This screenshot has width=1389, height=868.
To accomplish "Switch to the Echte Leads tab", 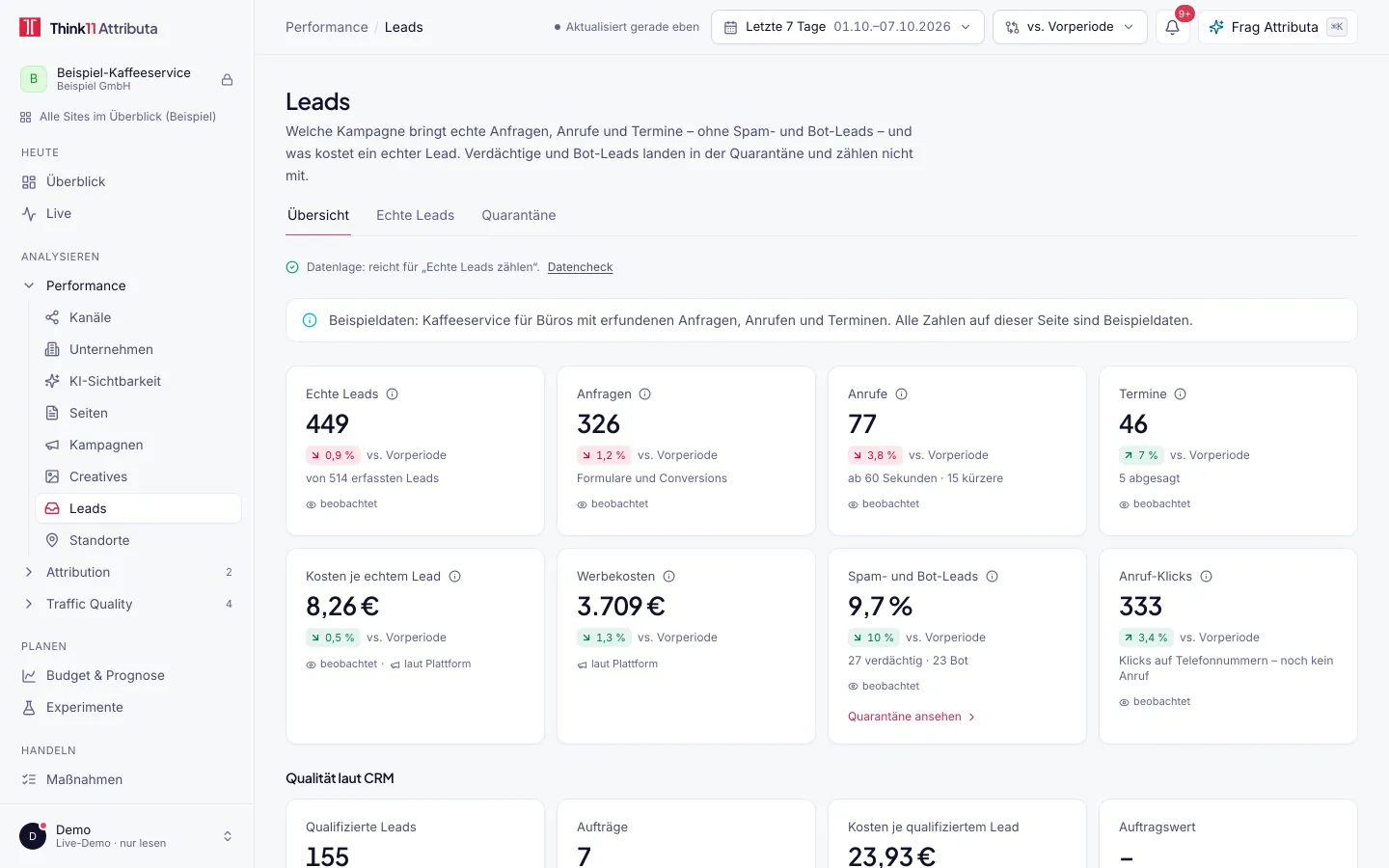I will coord(415,215).
